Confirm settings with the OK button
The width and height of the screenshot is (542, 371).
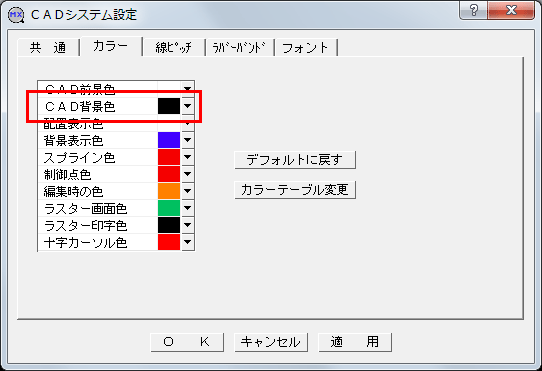tap(187, 342)
